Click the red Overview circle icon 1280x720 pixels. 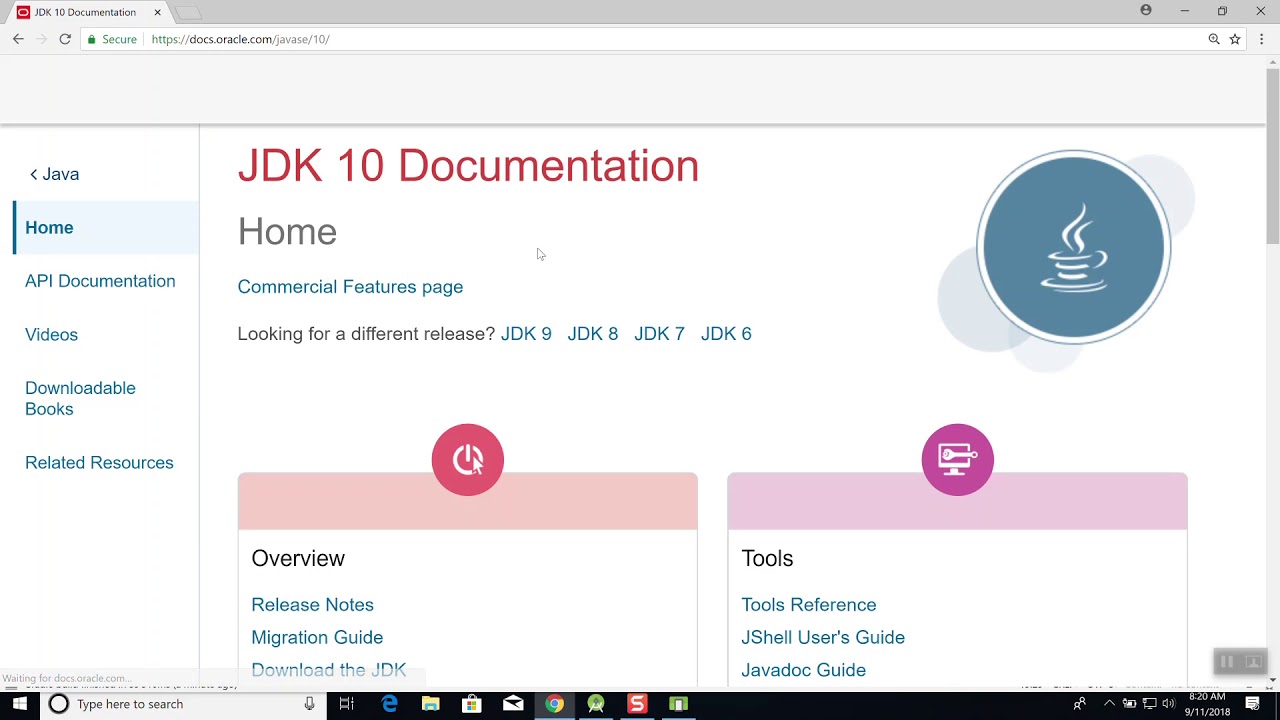click(468, 459)
